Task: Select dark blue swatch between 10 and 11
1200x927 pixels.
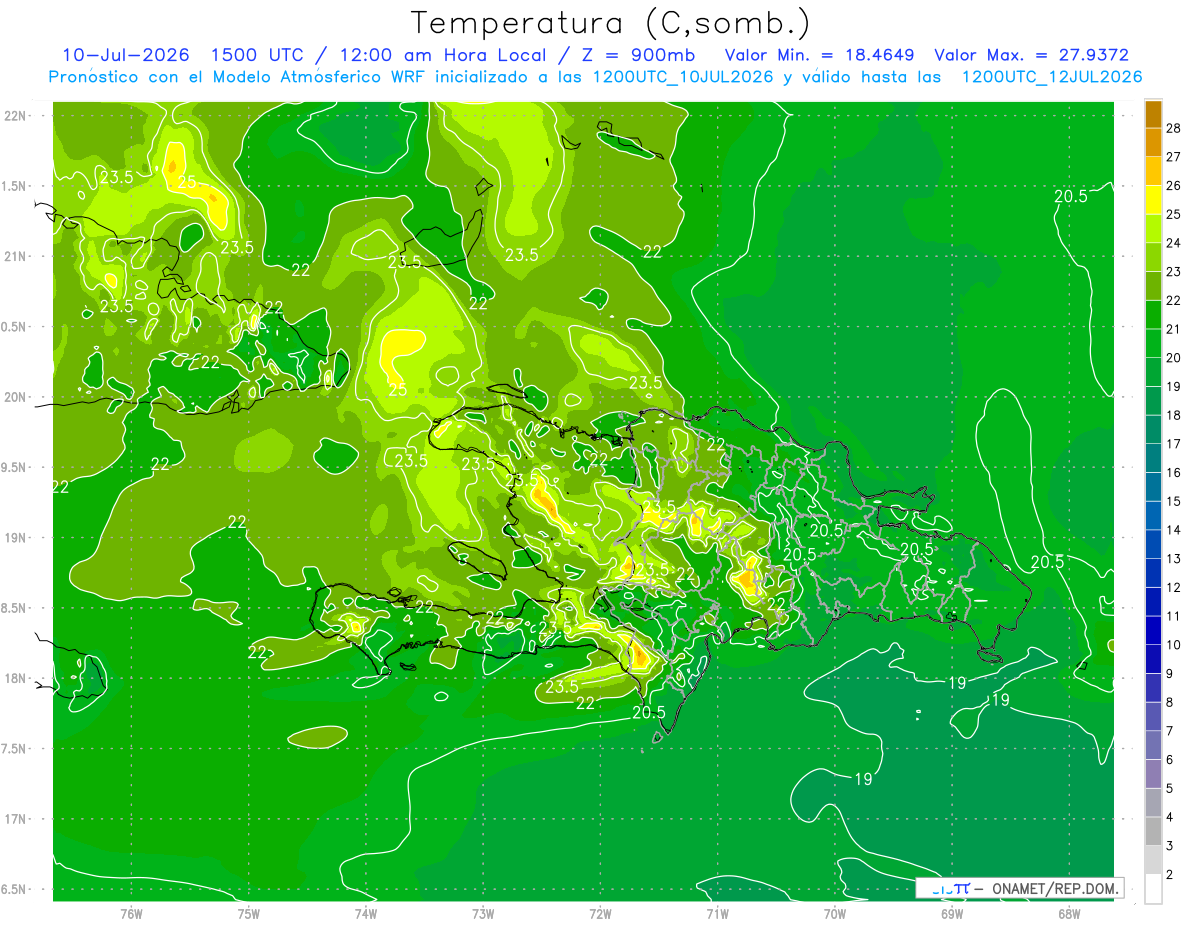Action: [1153, 631]
